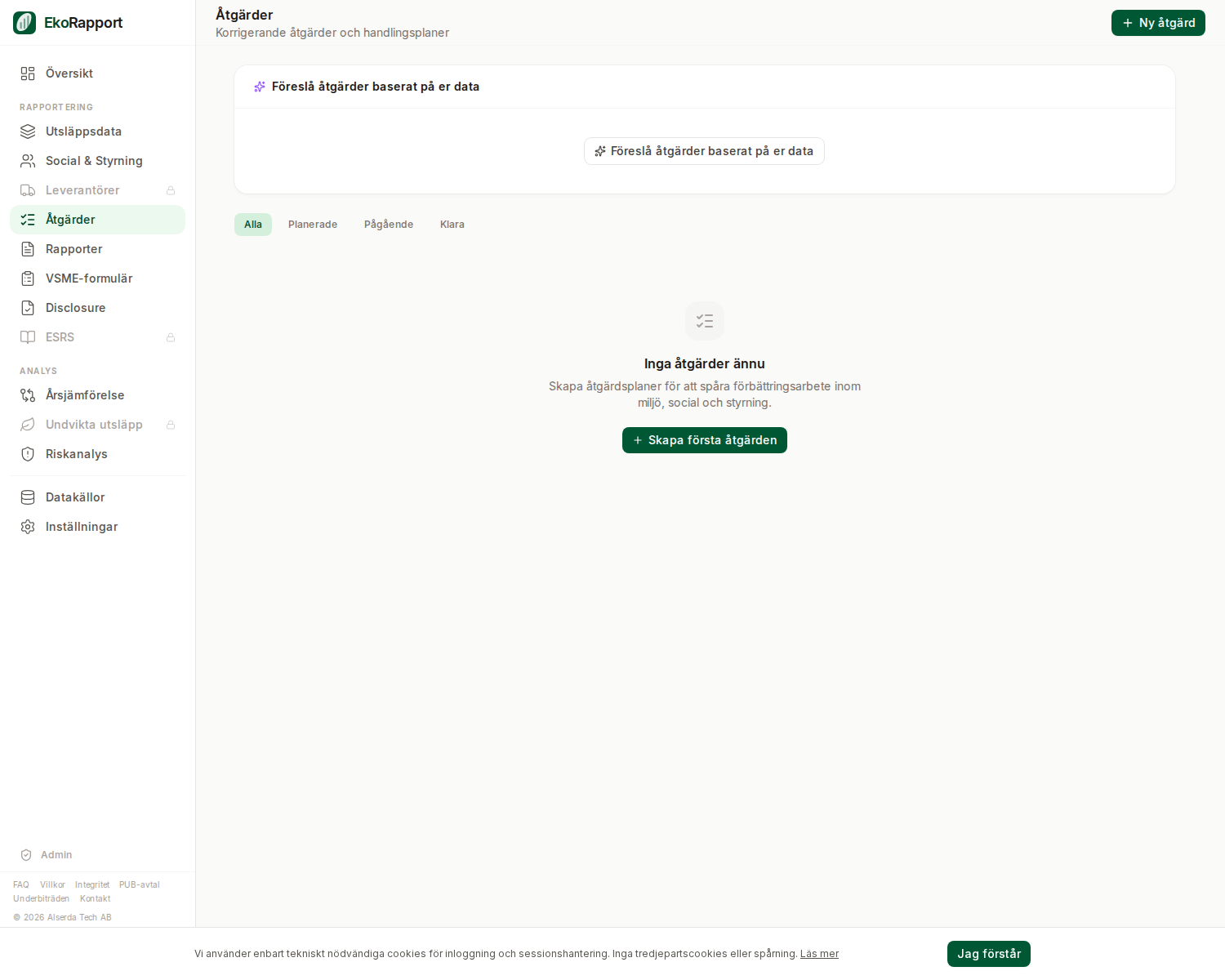Go to Riskanalys

[97, 454]
